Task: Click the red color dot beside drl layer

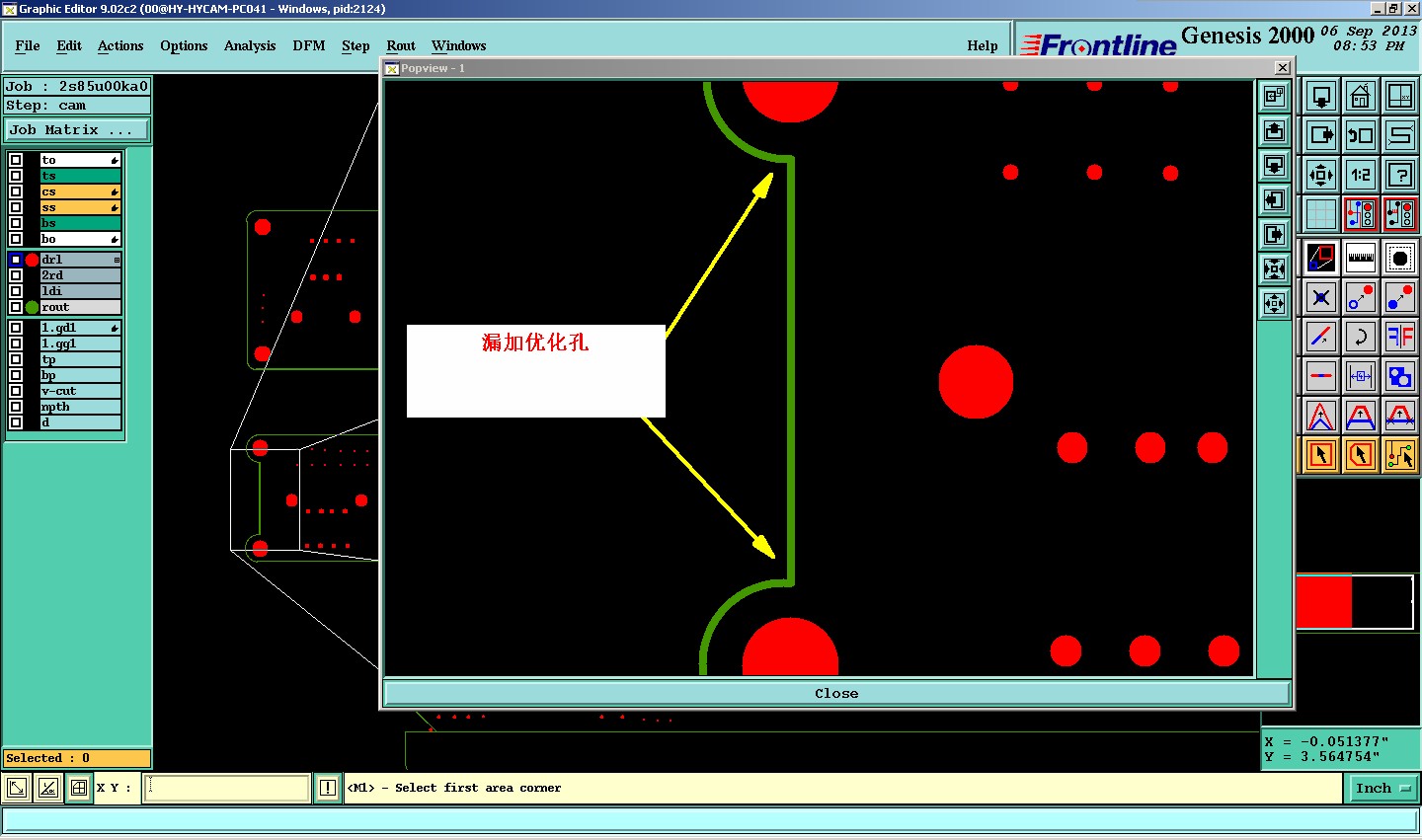Action: point(32,260)
